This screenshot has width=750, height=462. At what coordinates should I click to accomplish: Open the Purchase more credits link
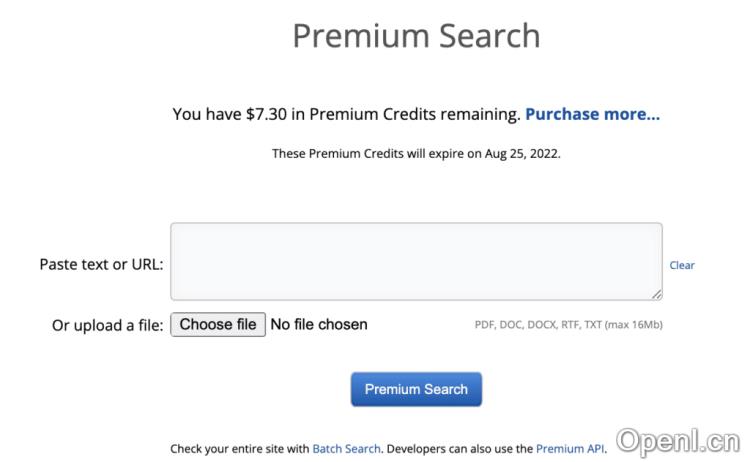point(592,114)
